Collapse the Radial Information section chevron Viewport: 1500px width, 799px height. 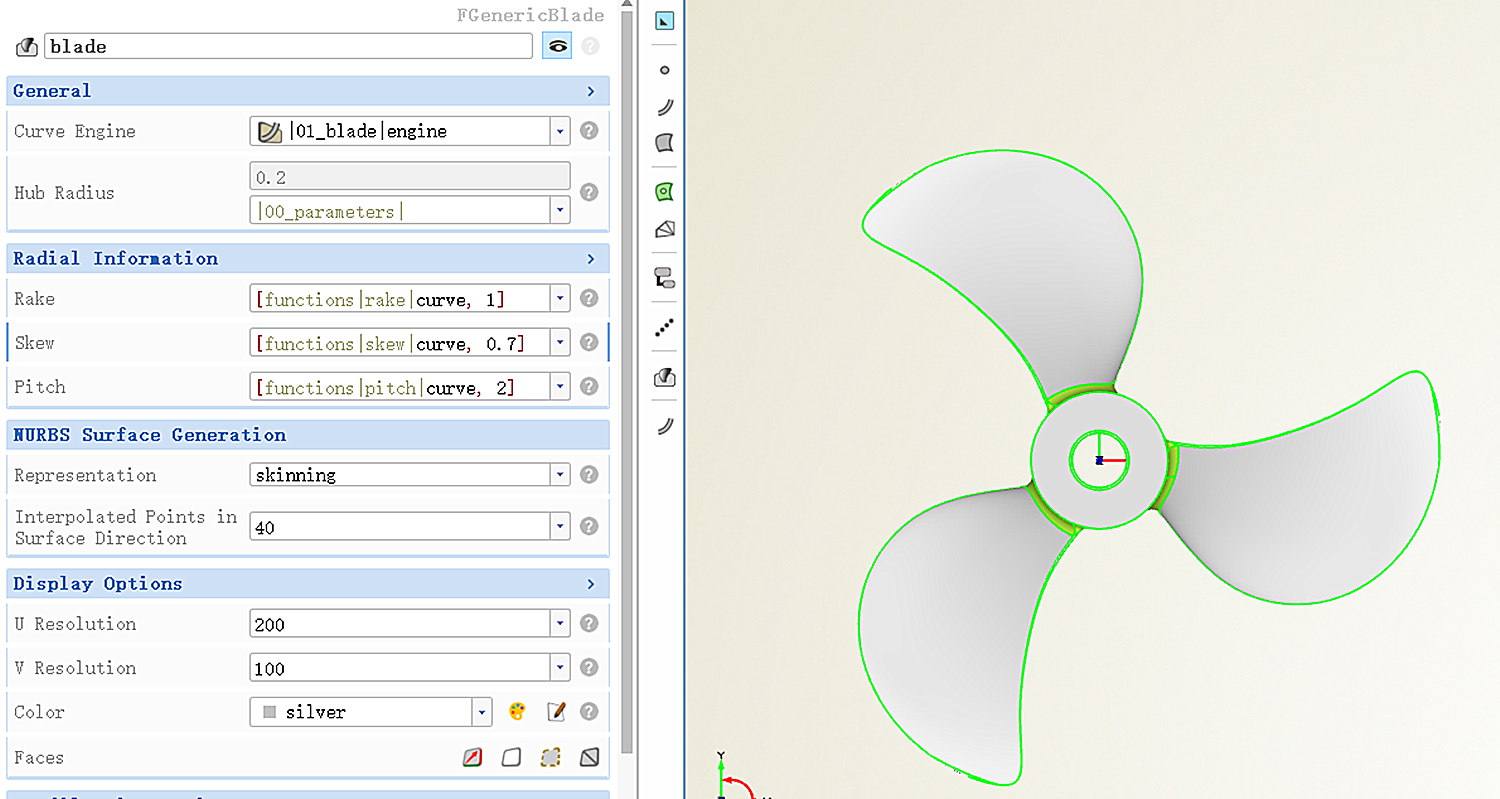591,259
